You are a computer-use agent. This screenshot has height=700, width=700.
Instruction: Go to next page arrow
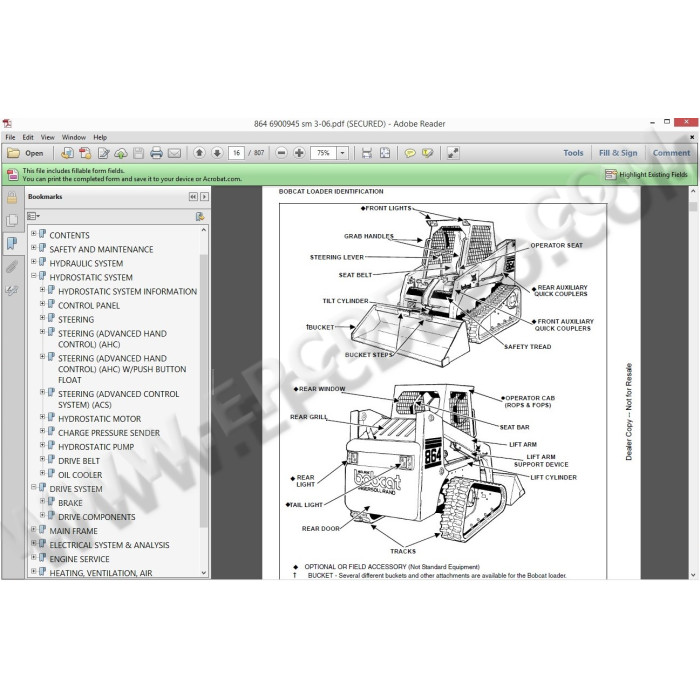point(217,153)
